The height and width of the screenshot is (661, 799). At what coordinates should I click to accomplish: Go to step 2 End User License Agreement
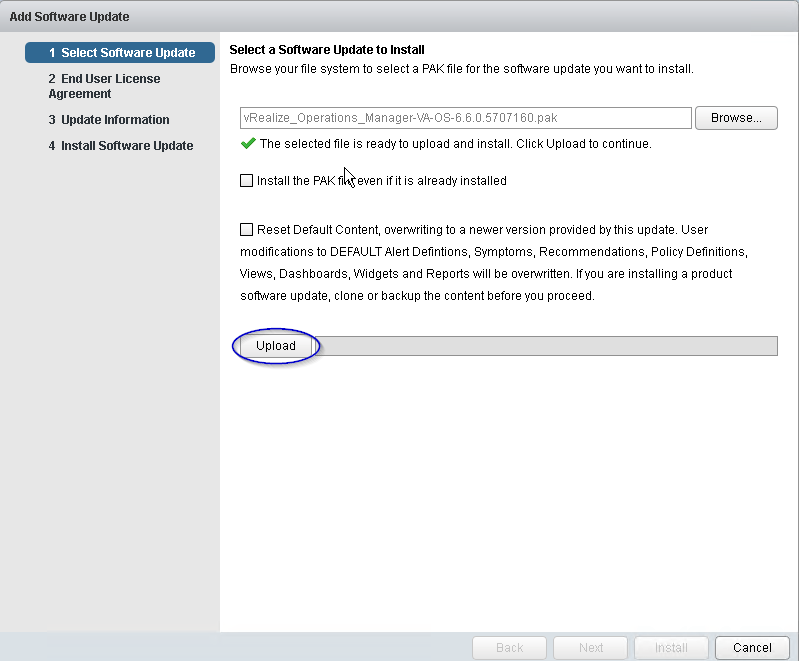(104, 86)
